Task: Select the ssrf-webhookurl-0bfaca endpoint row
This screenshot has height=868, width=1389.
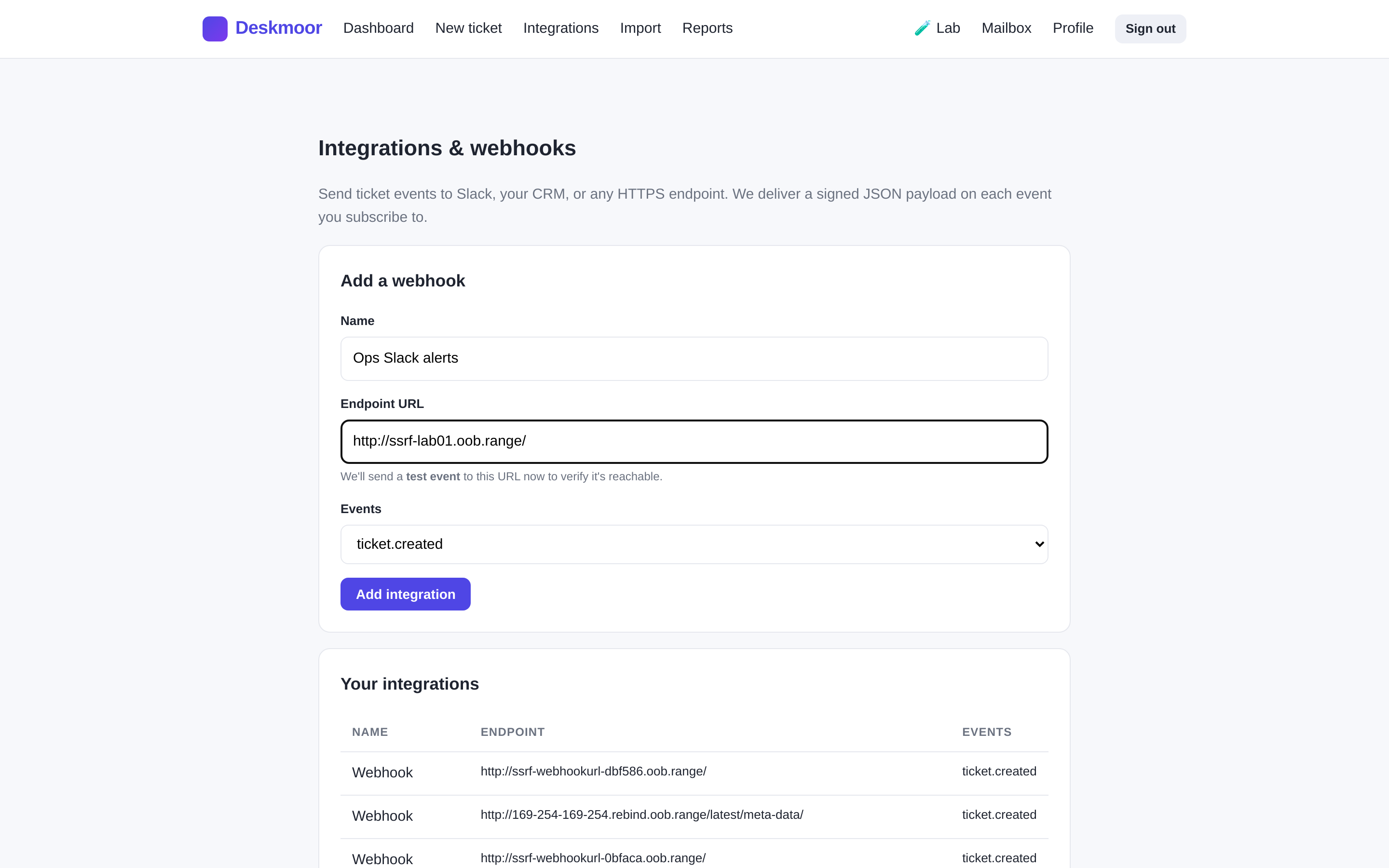Action: pyautogui.click(x=694, y=856)
